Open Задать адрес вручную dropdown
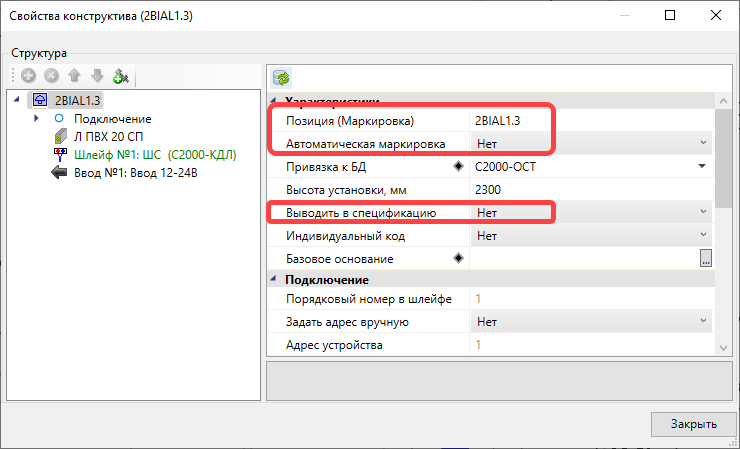The height and width of the screenshot is (449, 740). 703,322
